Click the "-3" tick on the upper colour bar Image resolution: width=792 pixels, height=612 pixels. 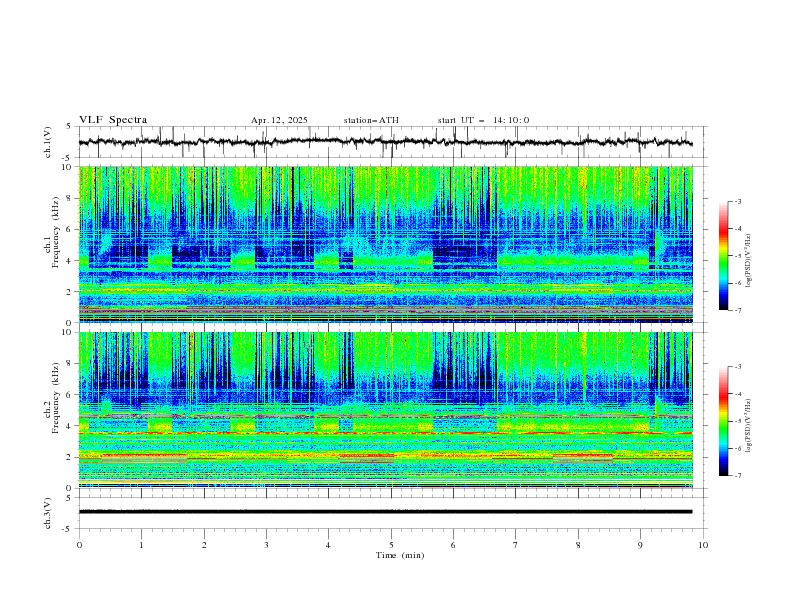tap(737, 201)
